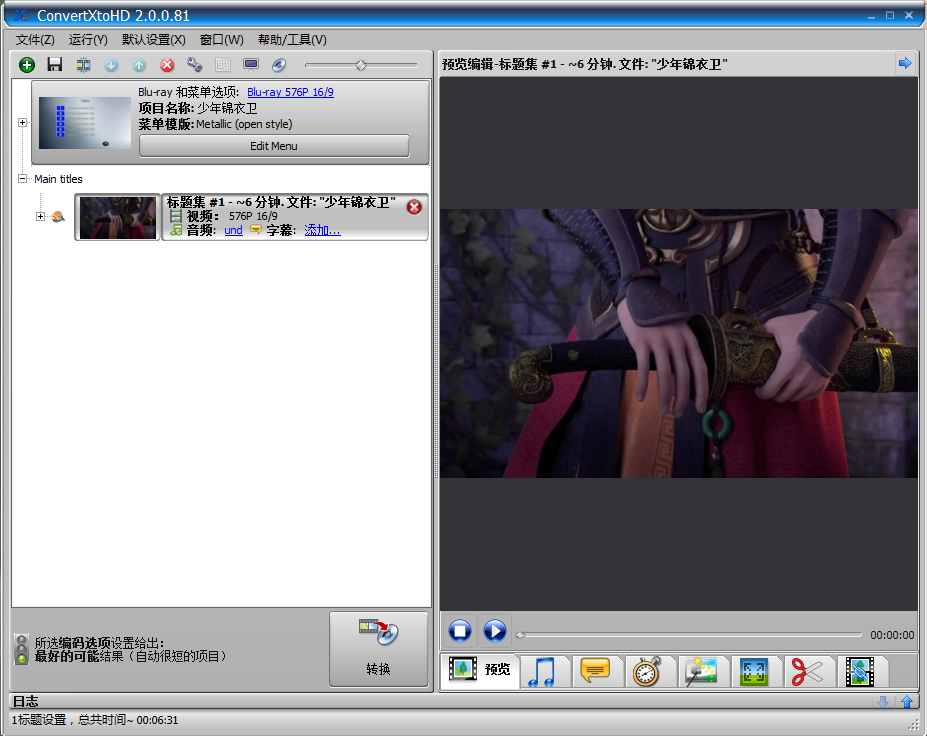Open the cut scissors tab
Viewport: 927px width, 736px height.
pos(807,672)
